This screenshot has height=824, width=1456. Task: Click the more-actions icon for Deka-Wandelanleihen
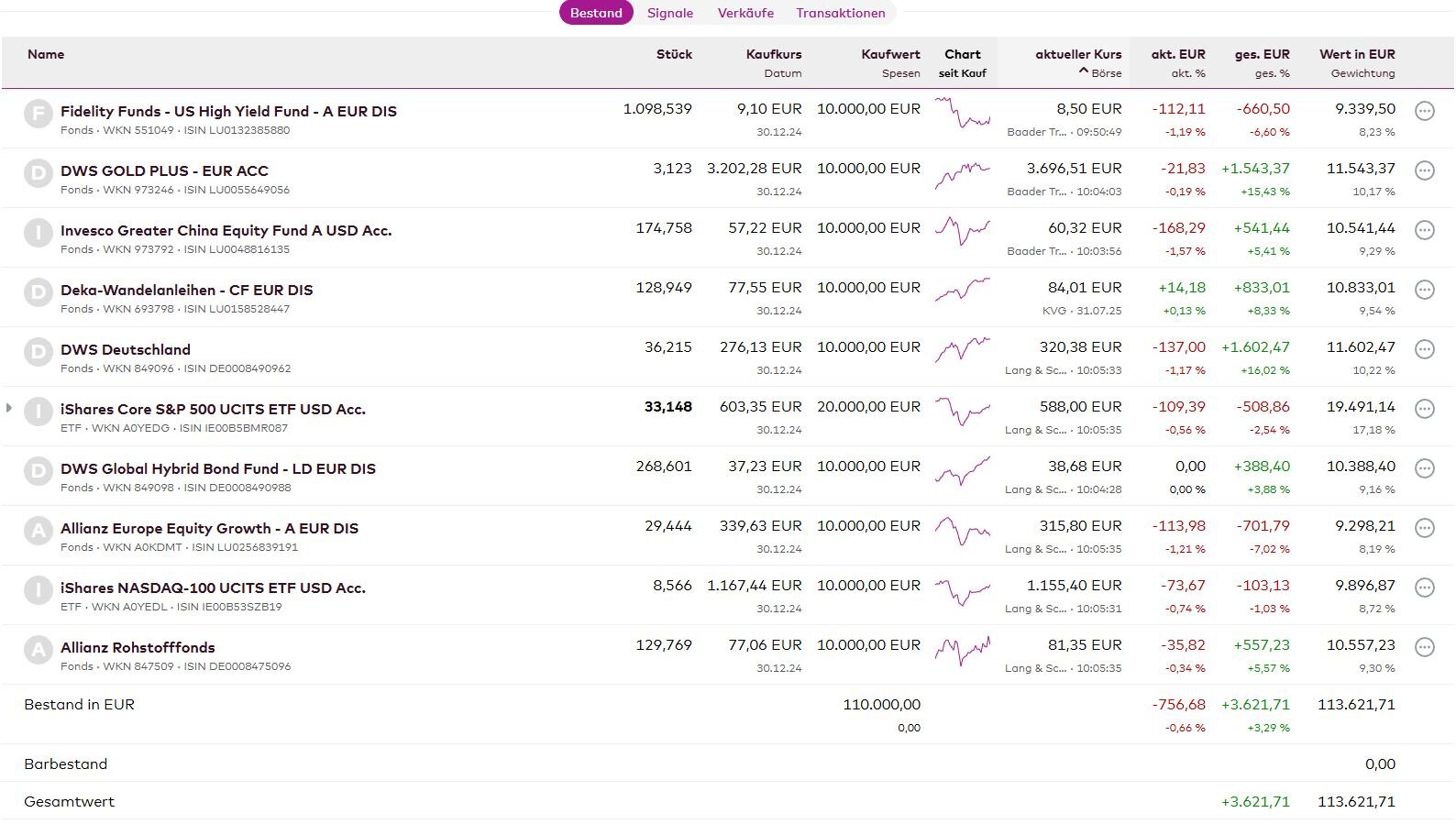1424,290
